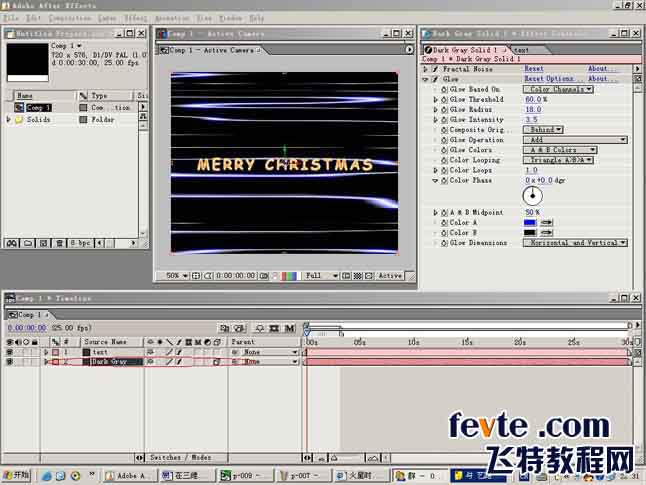Click the draft 3D icon in Timeline
The width and height of the screenshot is (646, 485).
(240, 328)
